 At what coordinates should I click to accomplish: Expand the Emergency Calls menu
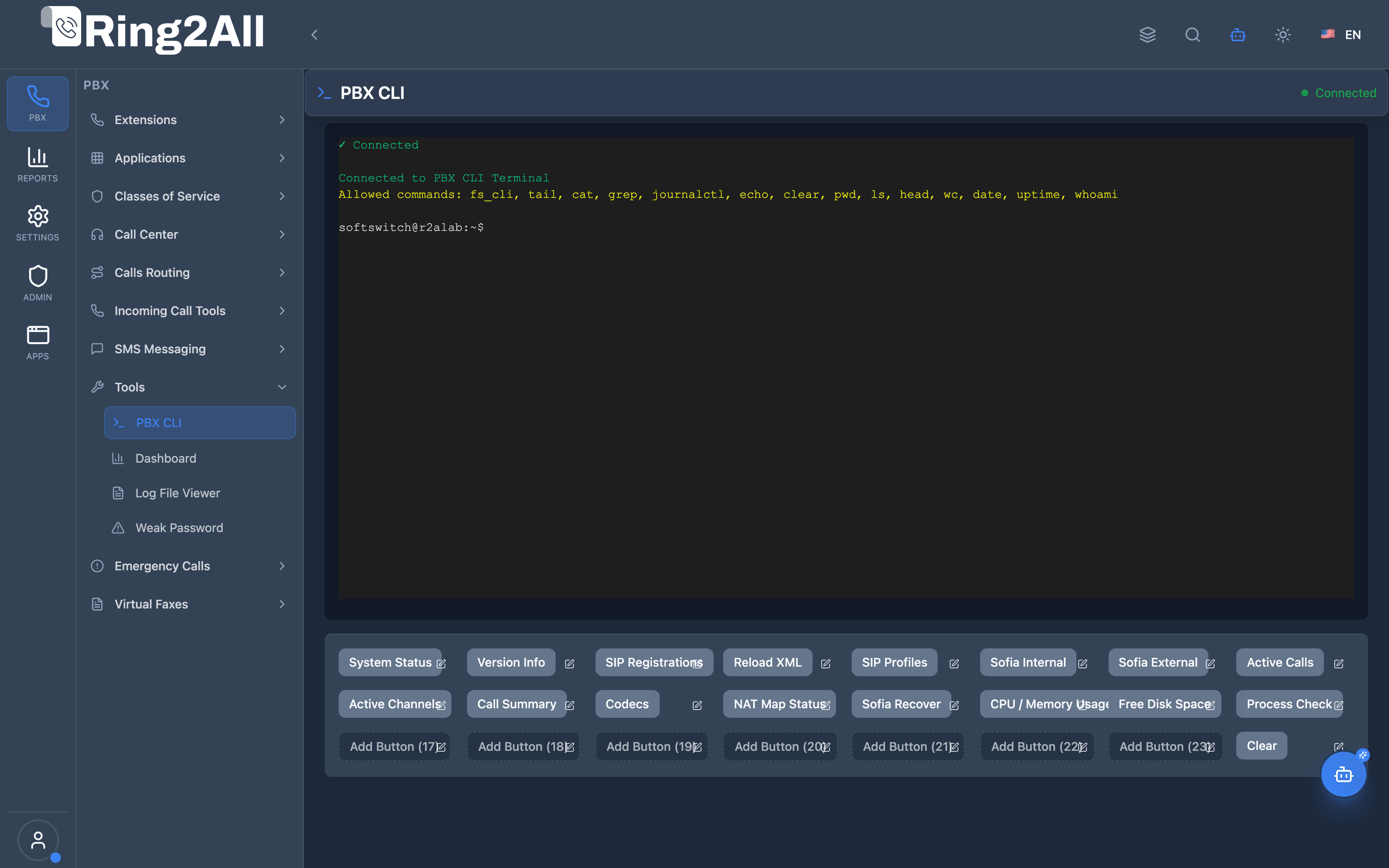(x=188, y=566)
